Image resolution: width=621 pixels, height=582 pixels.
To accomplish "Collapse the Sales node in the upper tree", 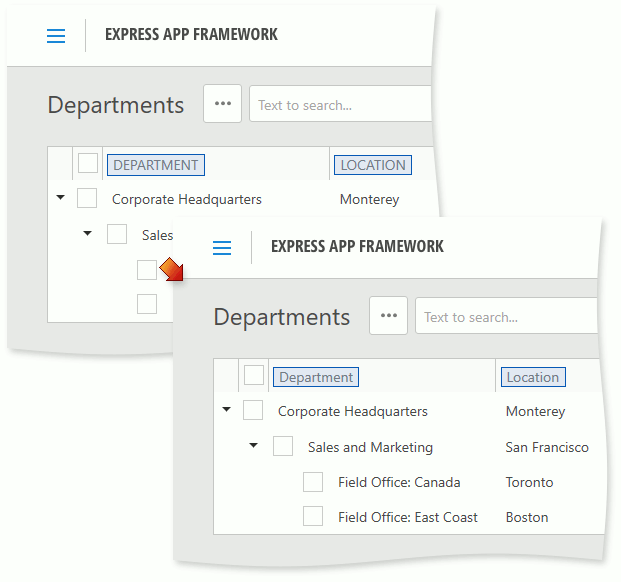I will pos(88,233).
